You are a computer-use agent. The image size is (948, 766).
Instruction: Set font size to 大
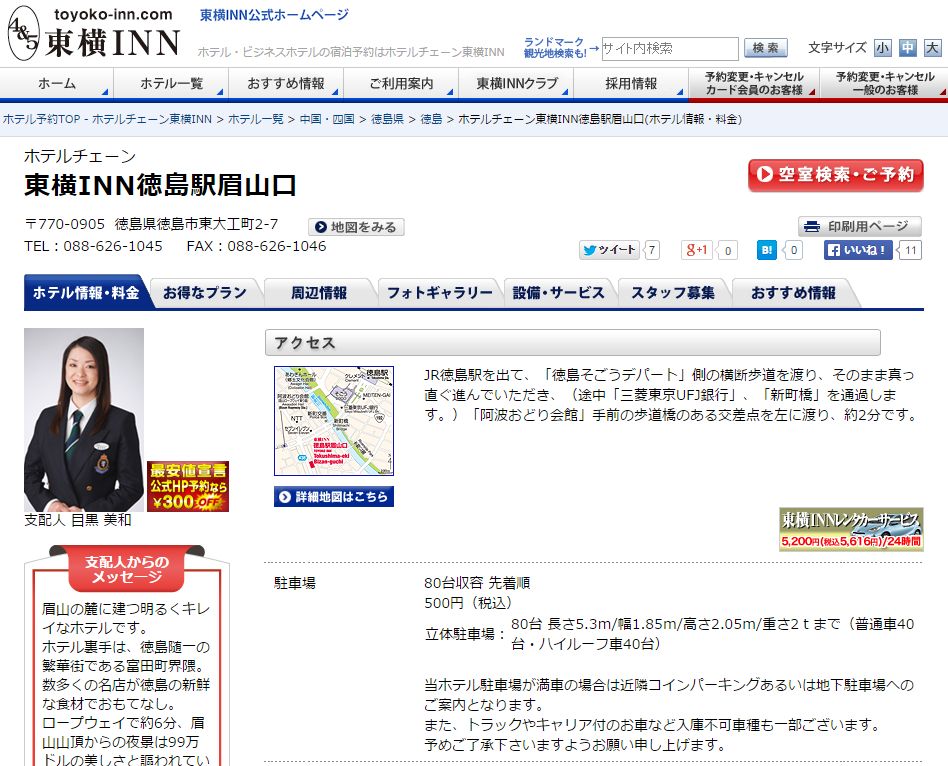click(932, 48)
